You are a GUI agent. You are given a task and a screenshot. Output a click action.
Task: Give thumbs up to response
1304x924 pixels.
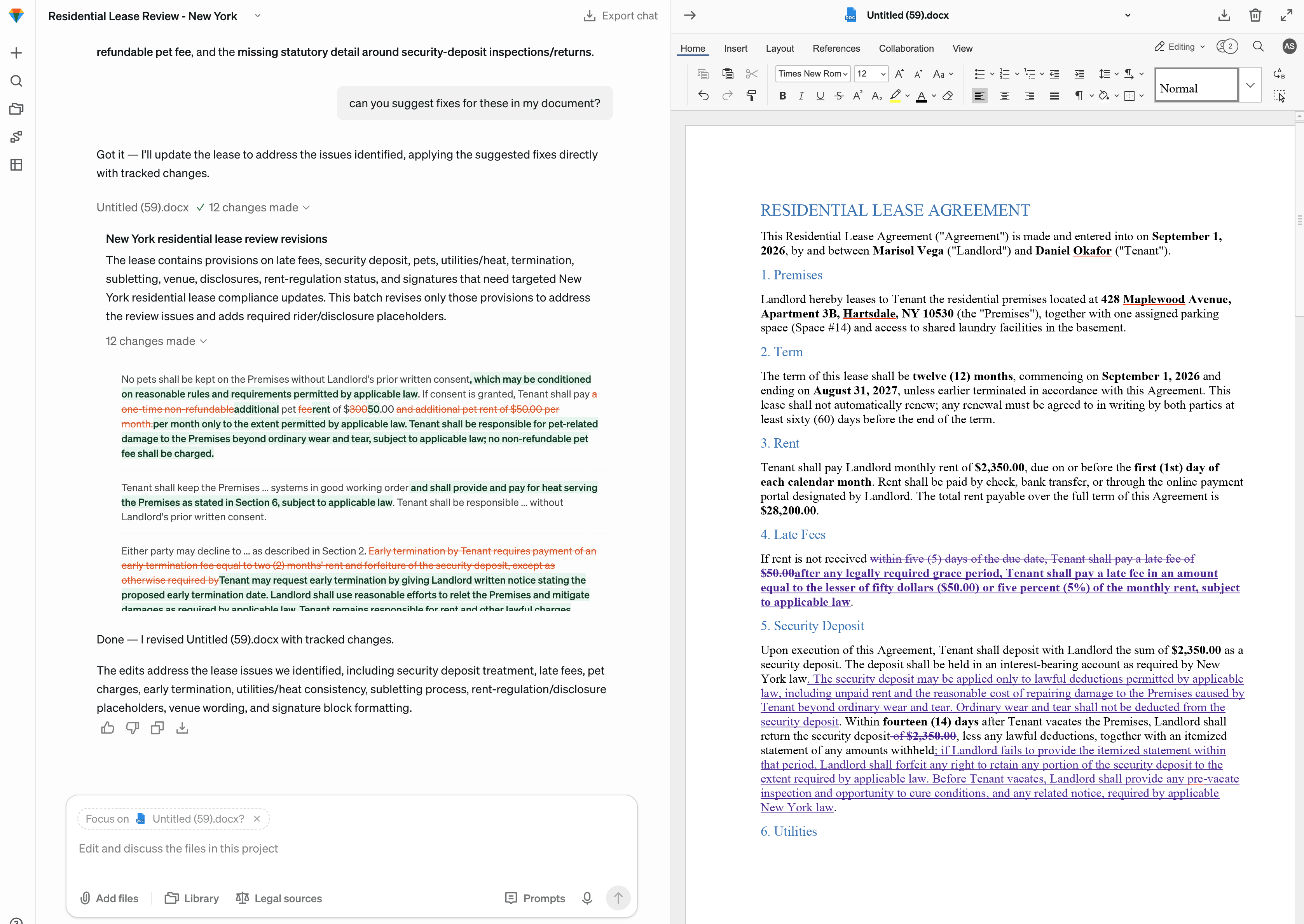click(x=108, y=728)
